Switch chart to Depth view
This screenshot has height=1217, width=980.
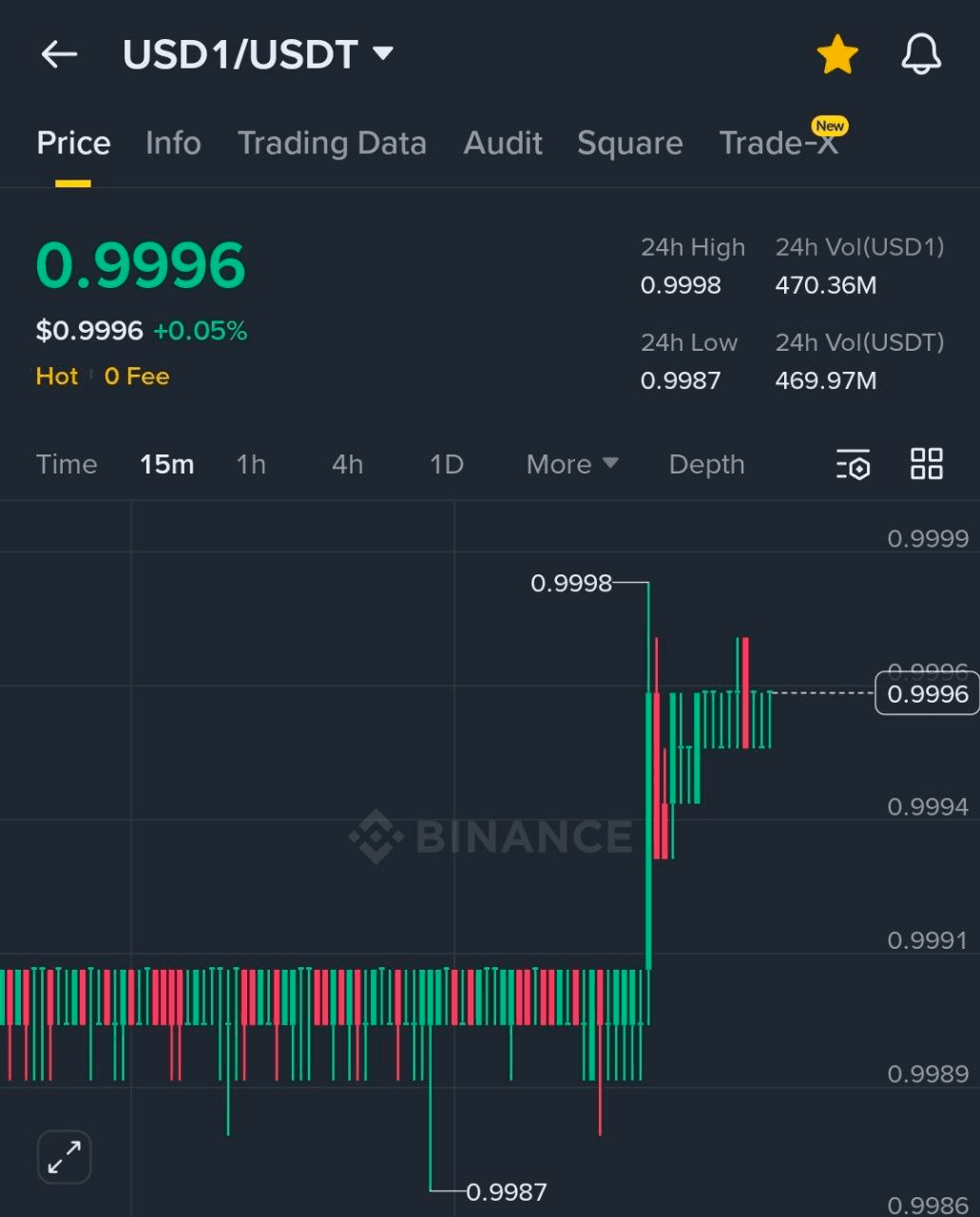[706, 464]
